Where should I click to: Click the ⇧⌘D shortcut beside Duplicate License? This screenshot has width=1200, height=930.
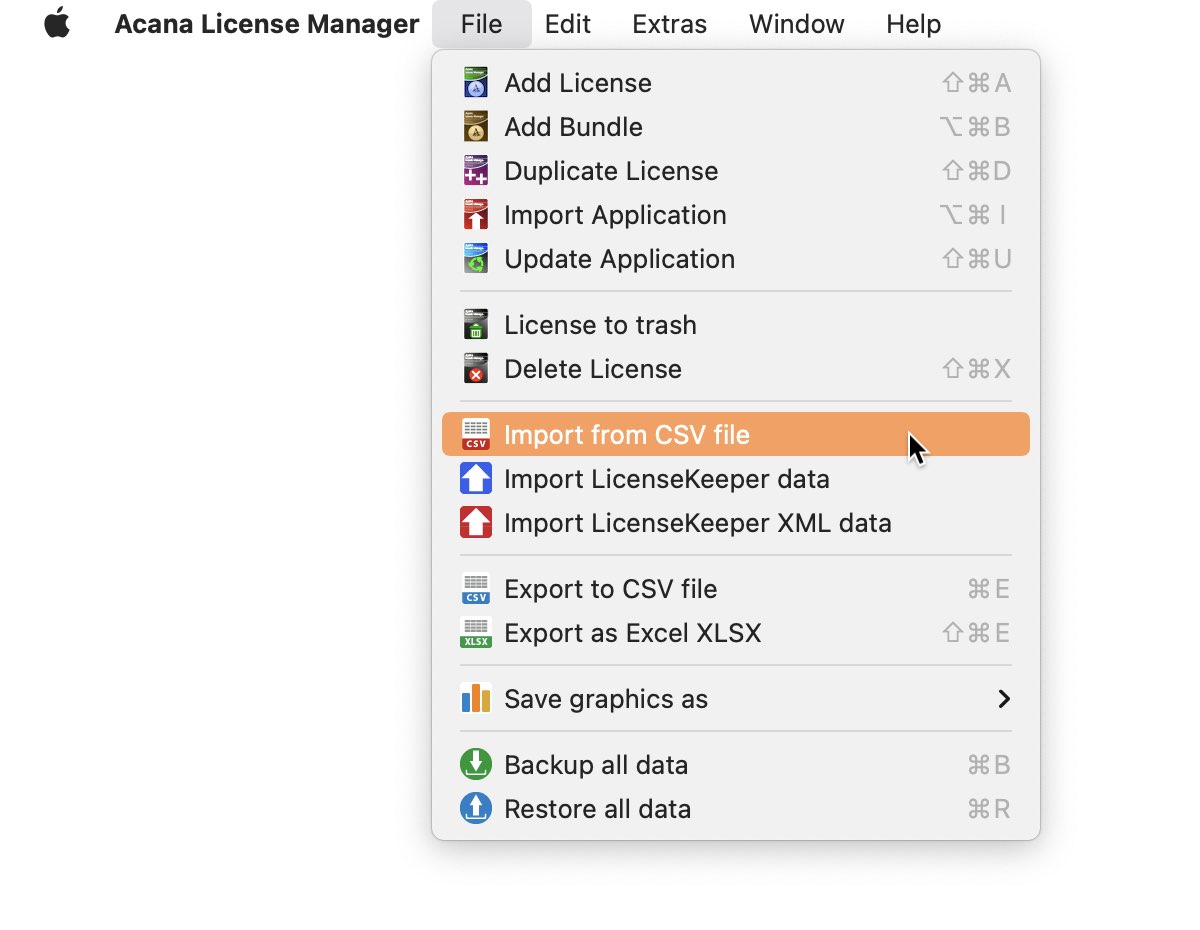(977, 171)
